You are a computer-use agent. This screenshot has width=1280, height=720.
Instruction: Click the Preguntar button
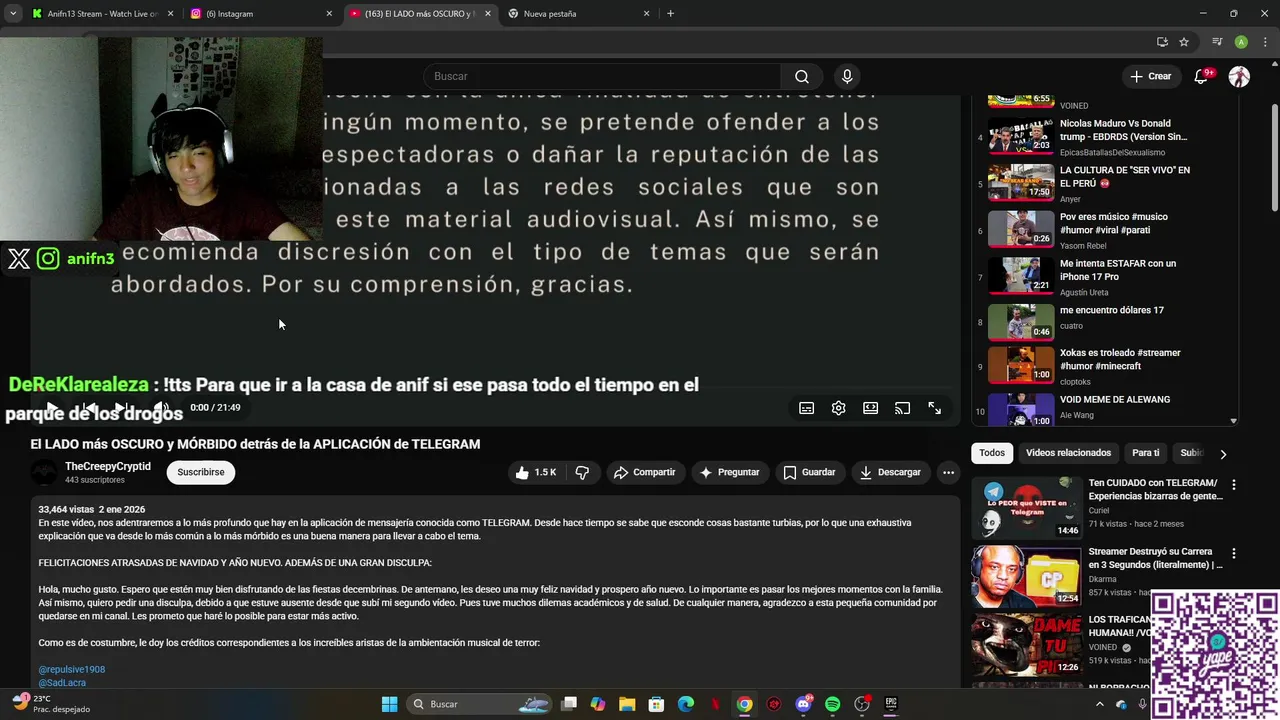(x=730, y=472)
